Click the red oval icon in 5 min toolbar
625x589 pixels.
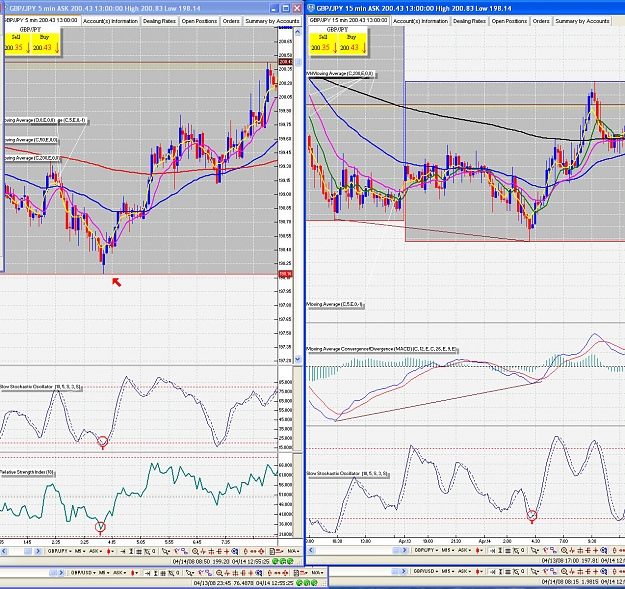coord(246,551)
